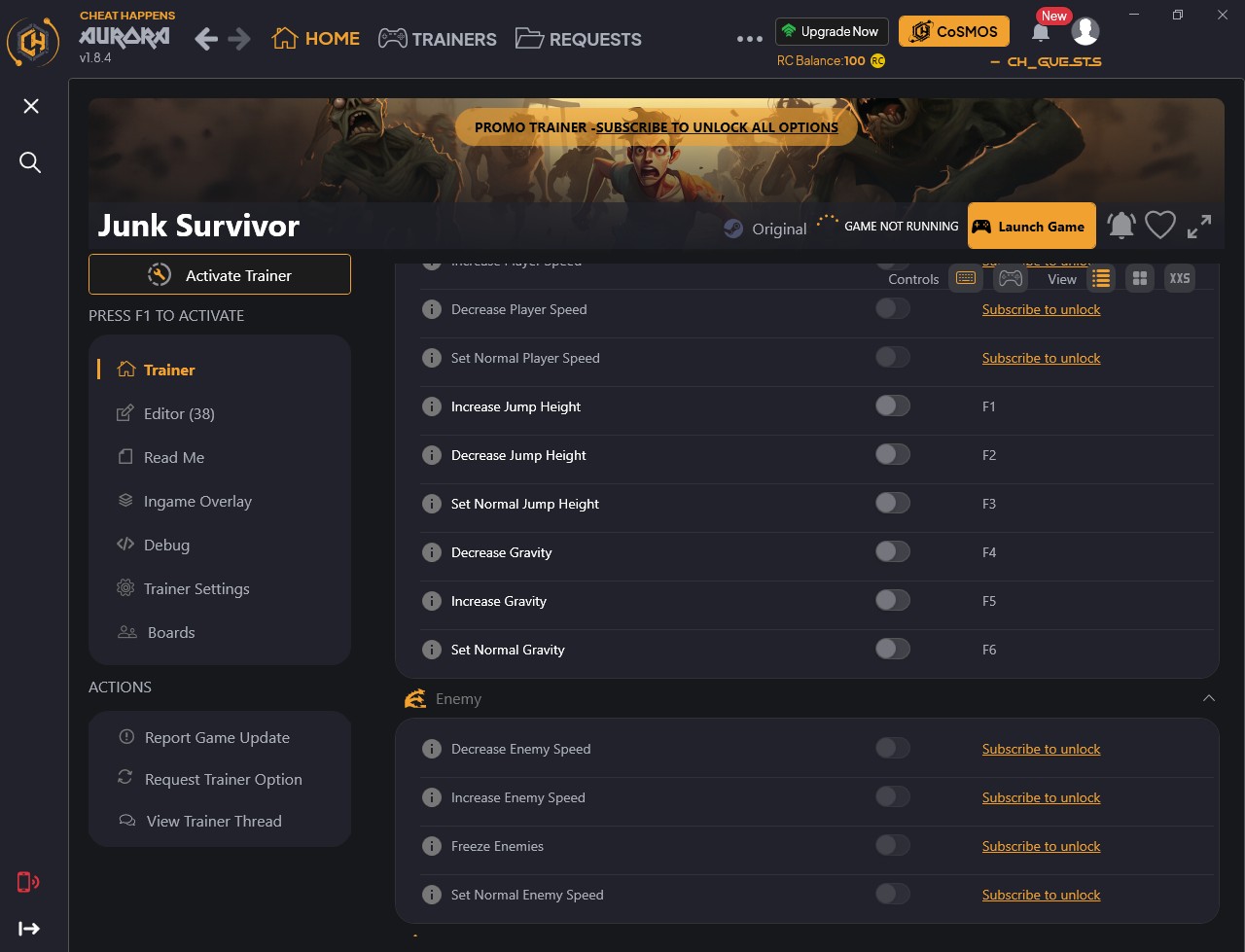Viewport: 1245px width, 952px height.
Task: Open the HOME tab
Action: tap(316, 39)
